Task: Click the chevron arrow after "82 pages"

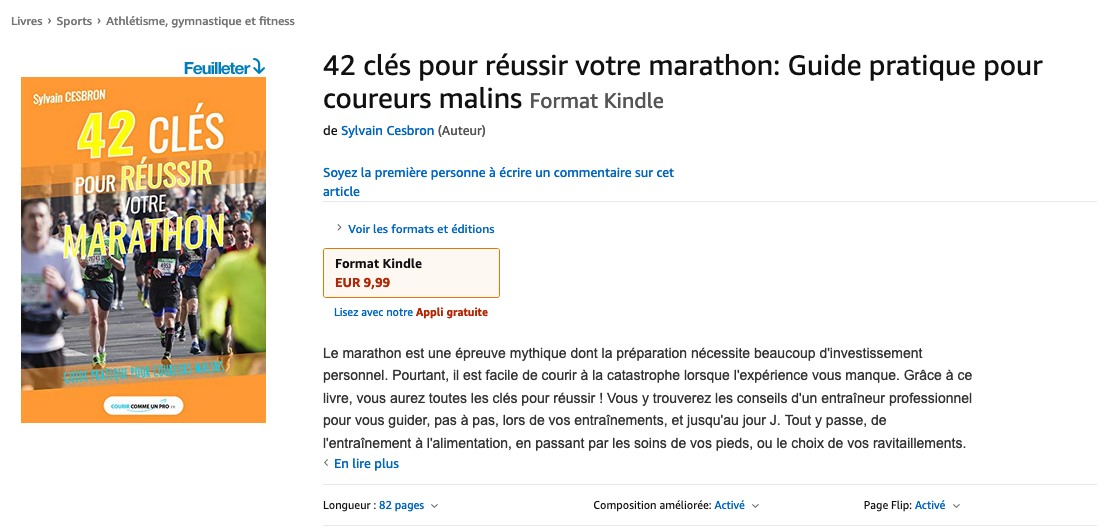Action: click(434, 506)
